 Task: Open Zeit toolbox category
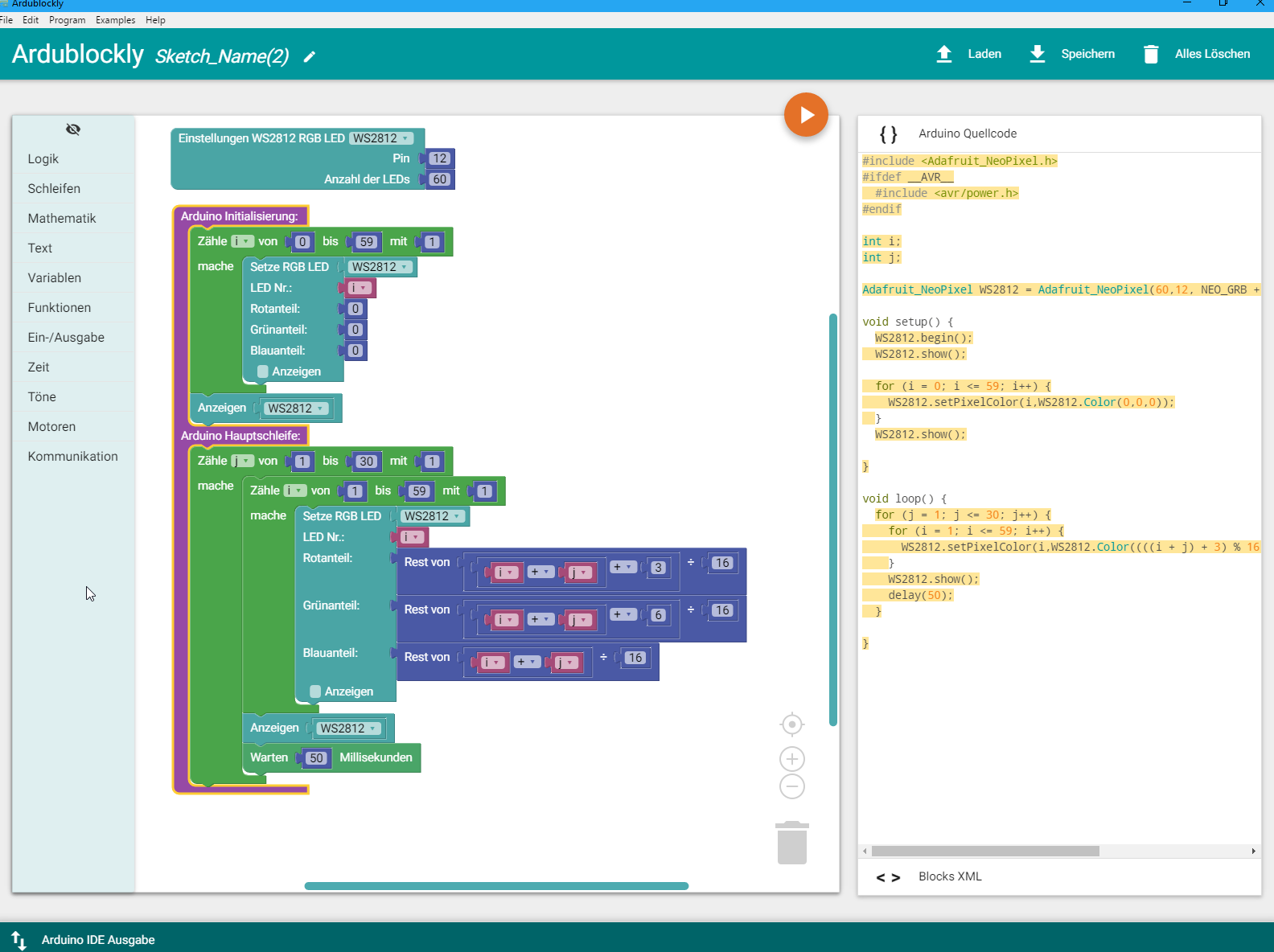coord(73,367)
